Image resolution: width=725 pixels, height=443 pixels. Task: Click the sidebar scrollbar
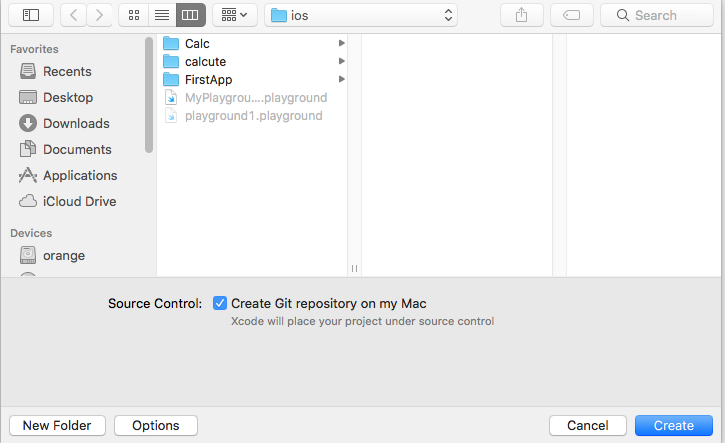click(x=148, y=95)
